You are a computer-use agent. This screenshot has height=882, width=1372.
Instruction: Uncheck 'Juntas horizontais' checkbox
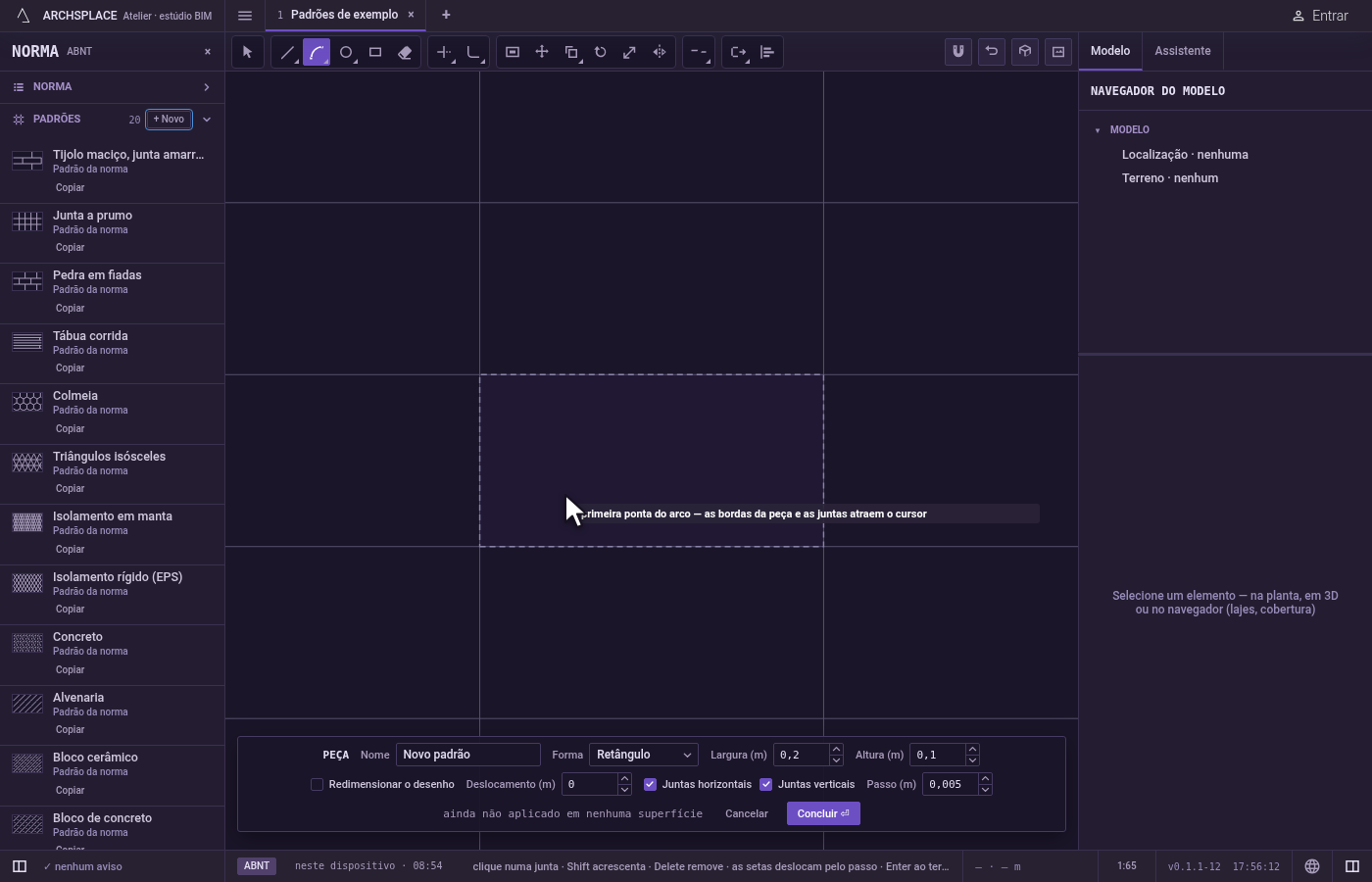pos(650,784)
